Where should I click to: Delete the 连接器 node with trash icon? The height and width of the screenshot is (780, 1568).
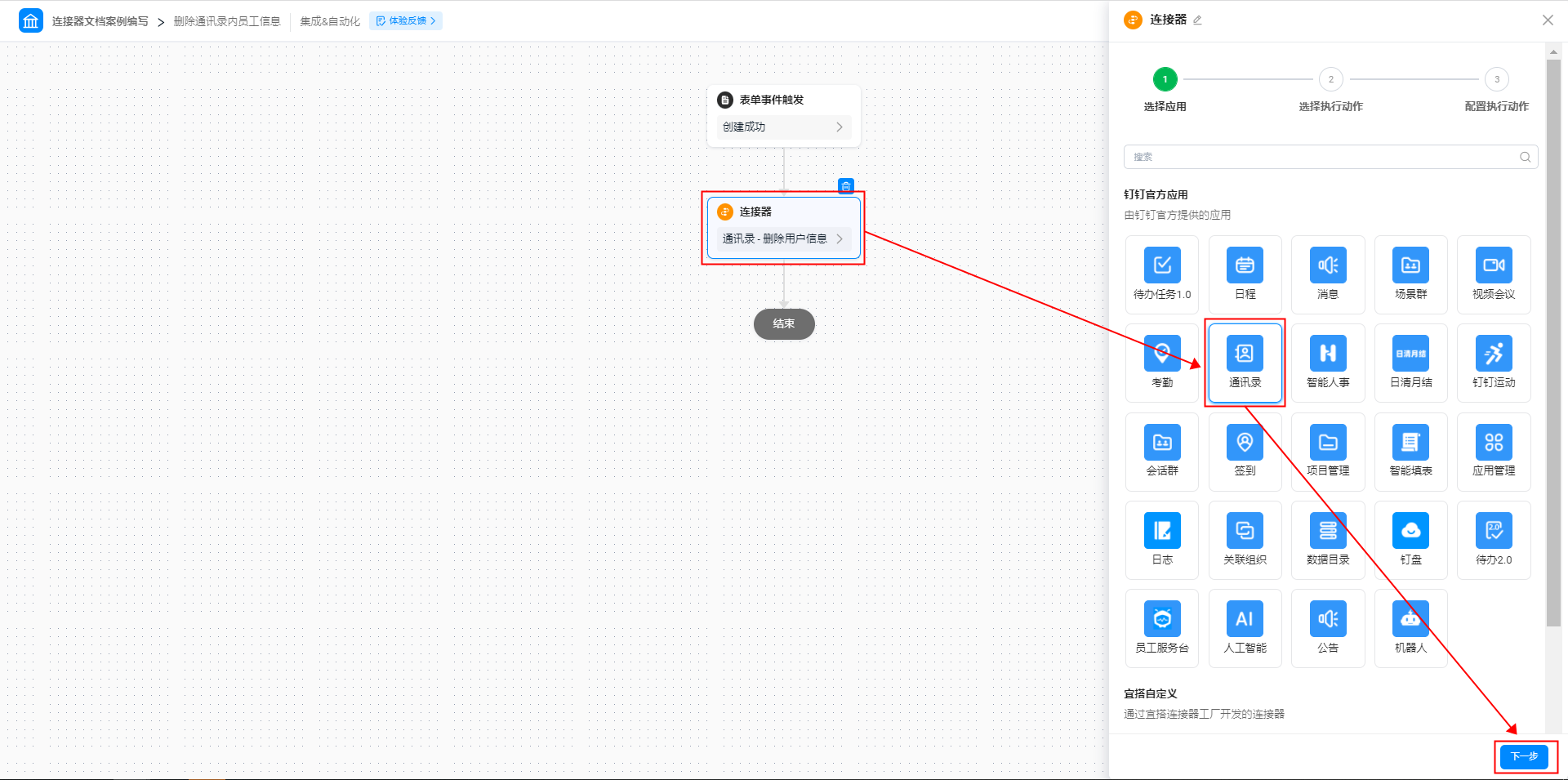(846, 186)
